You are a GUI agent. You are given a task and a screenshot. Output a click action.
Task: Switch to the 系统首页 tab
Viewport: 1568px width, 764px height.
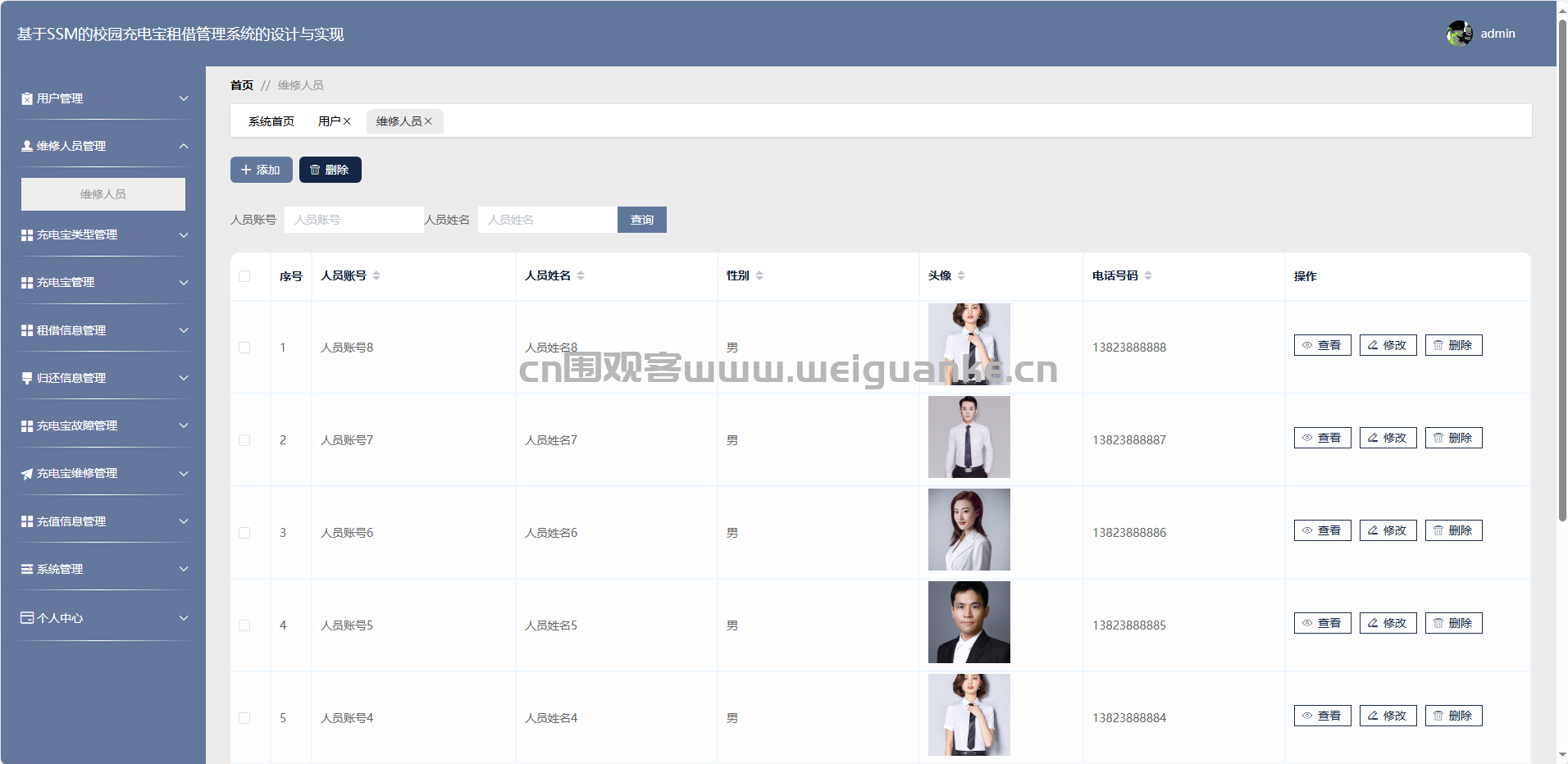tap(271, 121)
